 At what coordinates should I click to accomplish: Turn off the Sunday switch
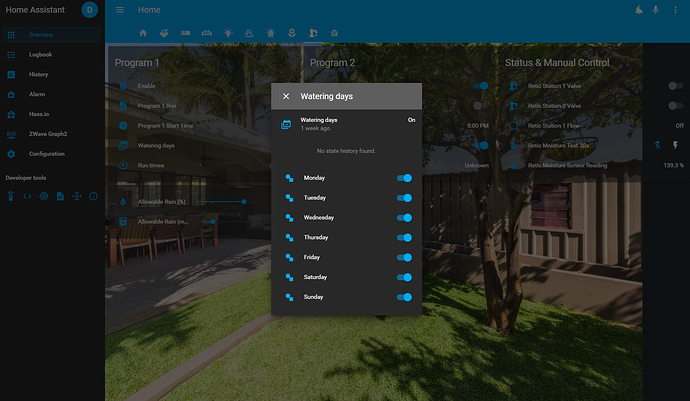point(404,297)
